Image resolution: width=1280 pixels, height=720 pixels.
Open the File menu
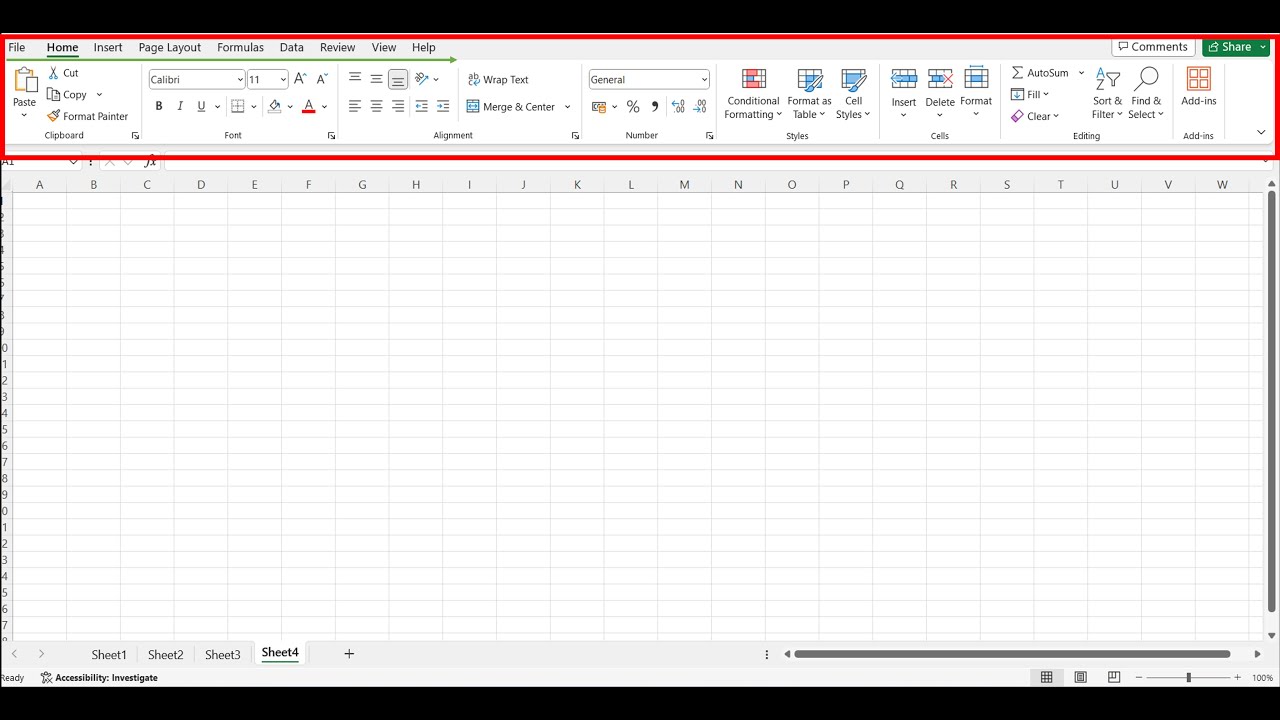click(x=17, y=47)
